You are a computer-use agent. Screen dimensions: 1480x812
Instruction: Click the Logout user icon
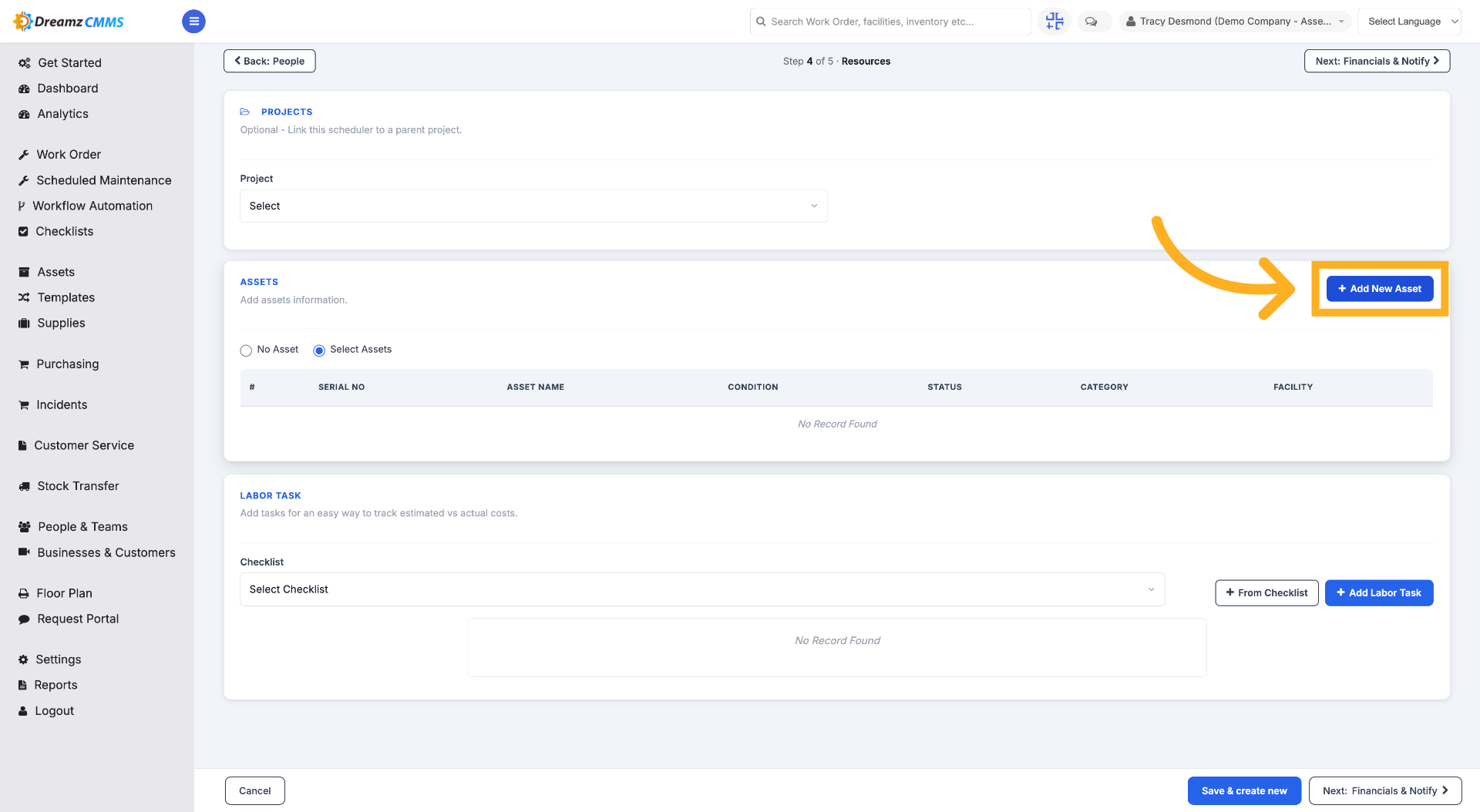point(23,711)
